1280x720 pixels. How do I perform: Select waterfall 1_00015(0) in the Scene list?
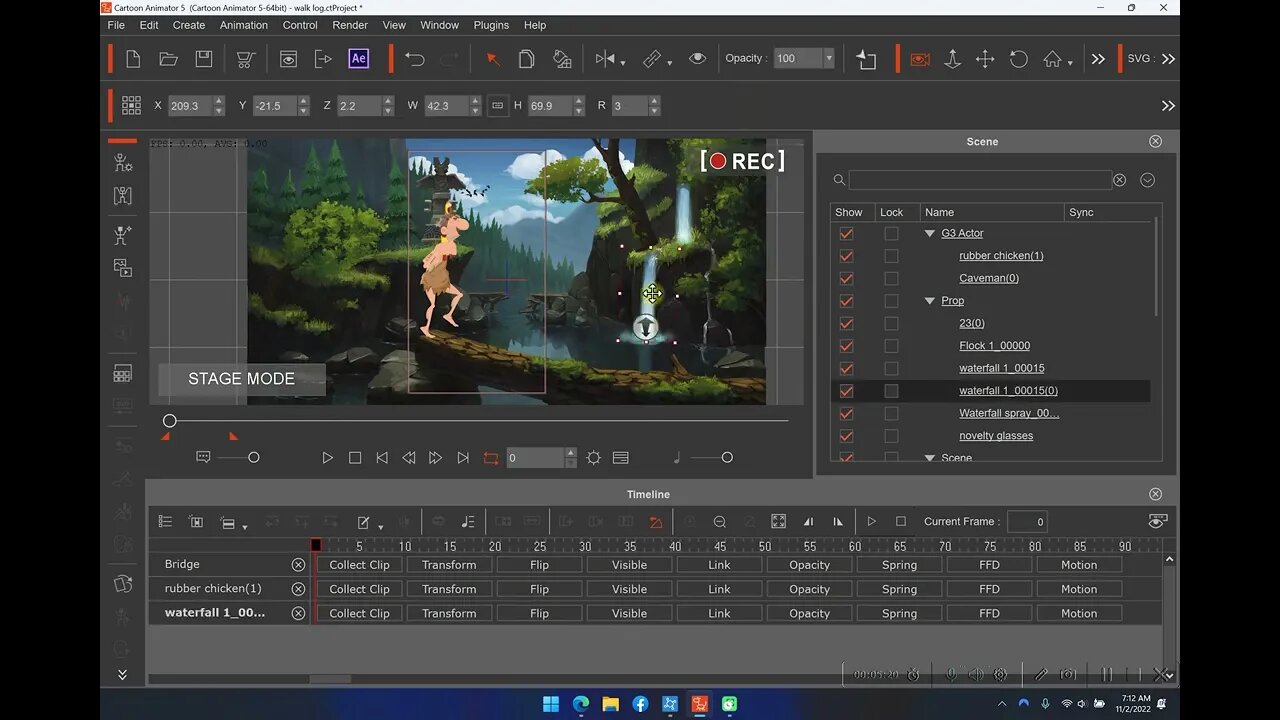click(1008, 391)
